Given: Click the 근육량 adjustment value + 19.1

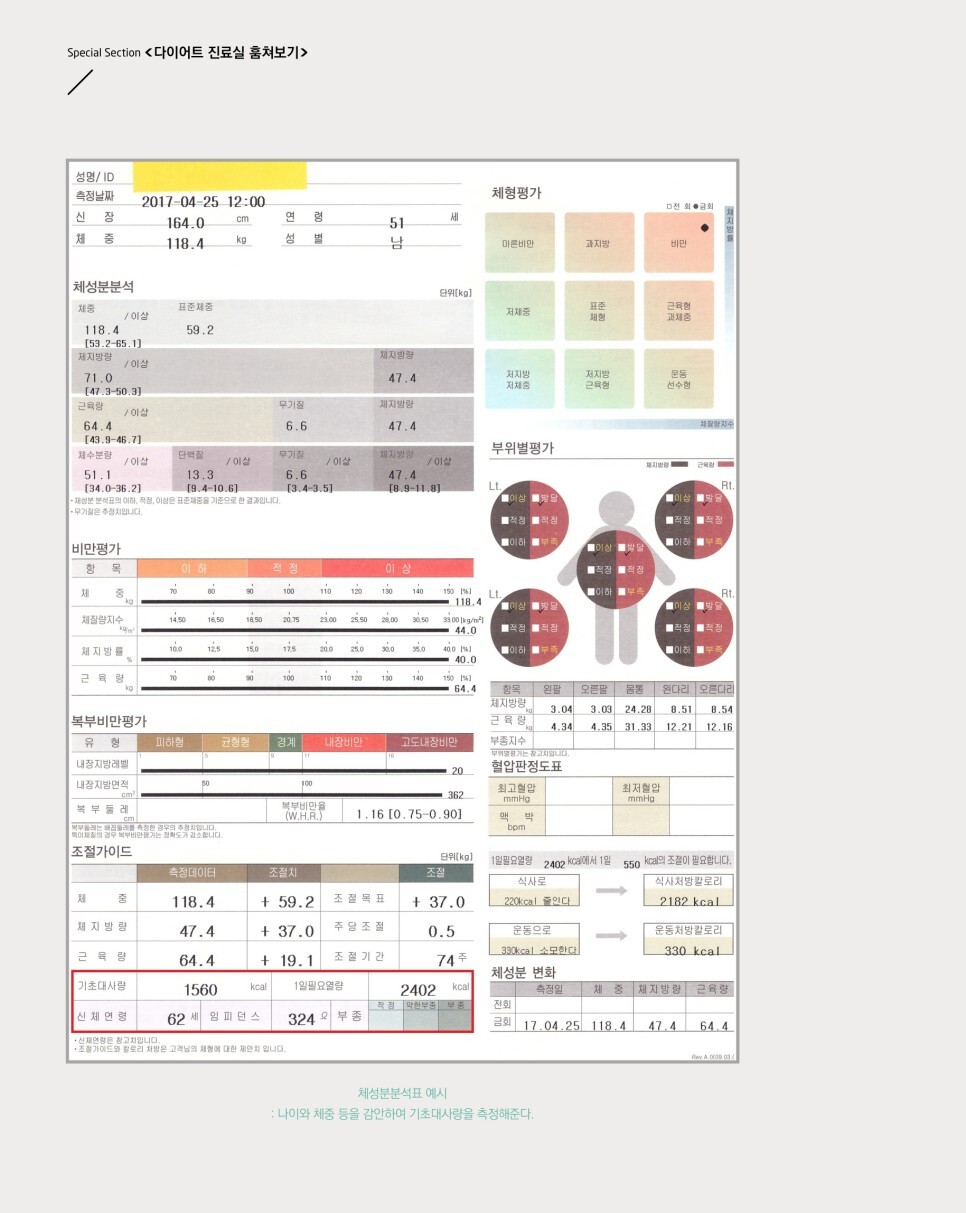Looking at the screenshot, I should (x=288, y=961).
